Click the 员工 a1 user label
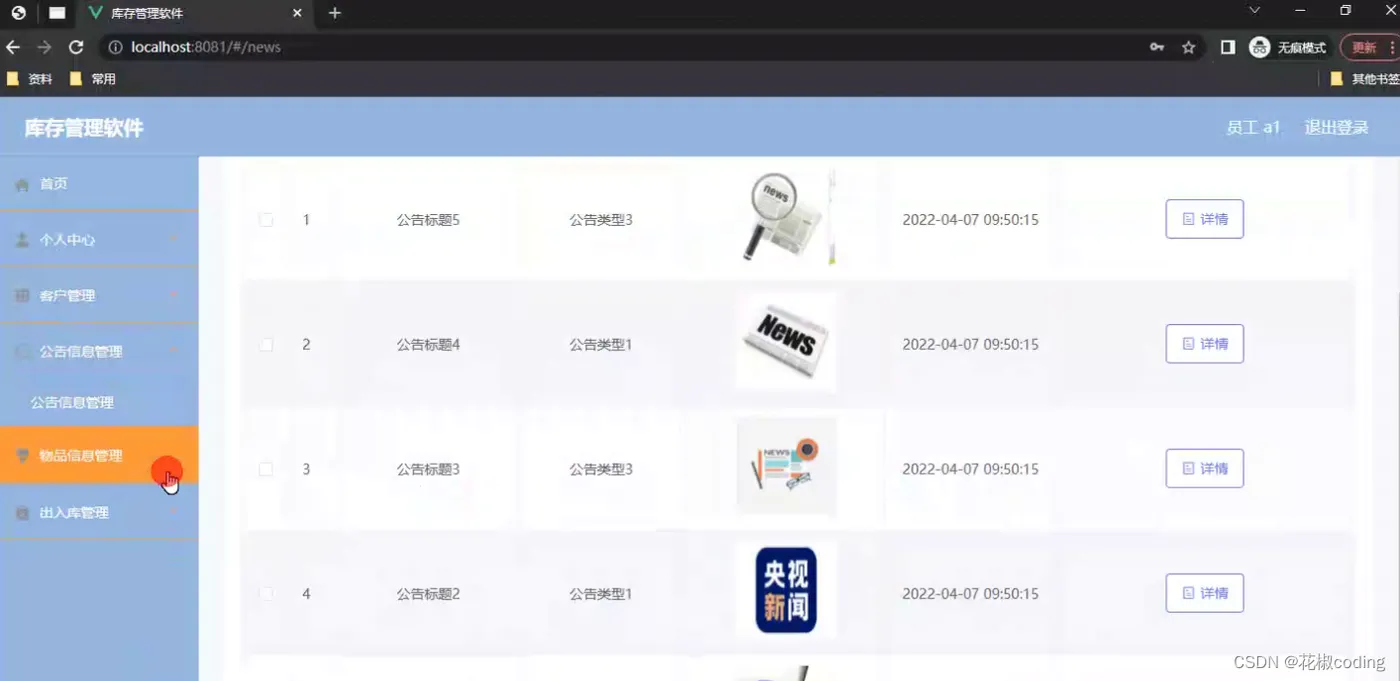 point(1253,128)
